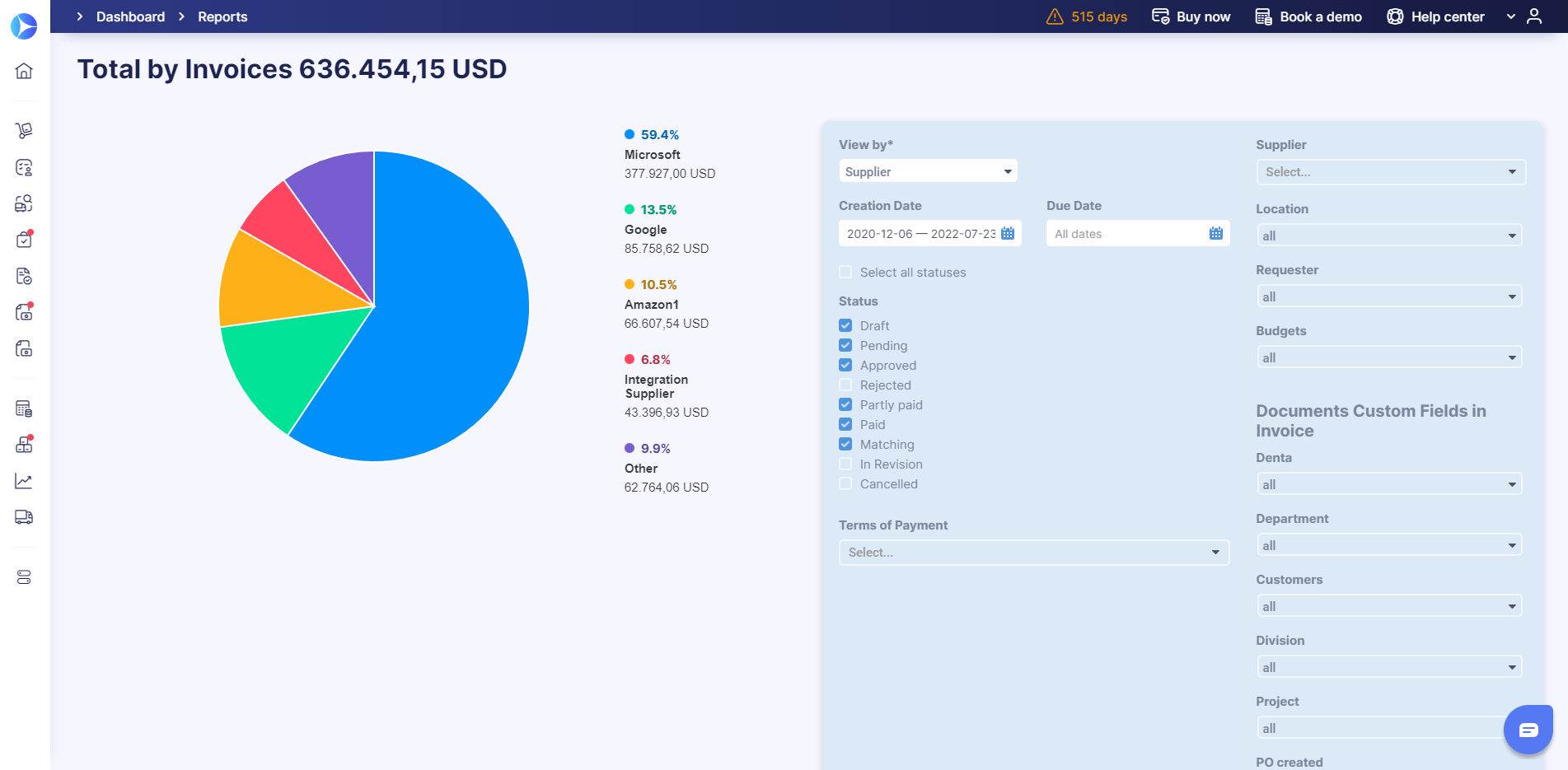The width and height of the screenshot is (1568, 770).
Task: Open the Creation Date calendar icon
Action: tap(1008, 234)
